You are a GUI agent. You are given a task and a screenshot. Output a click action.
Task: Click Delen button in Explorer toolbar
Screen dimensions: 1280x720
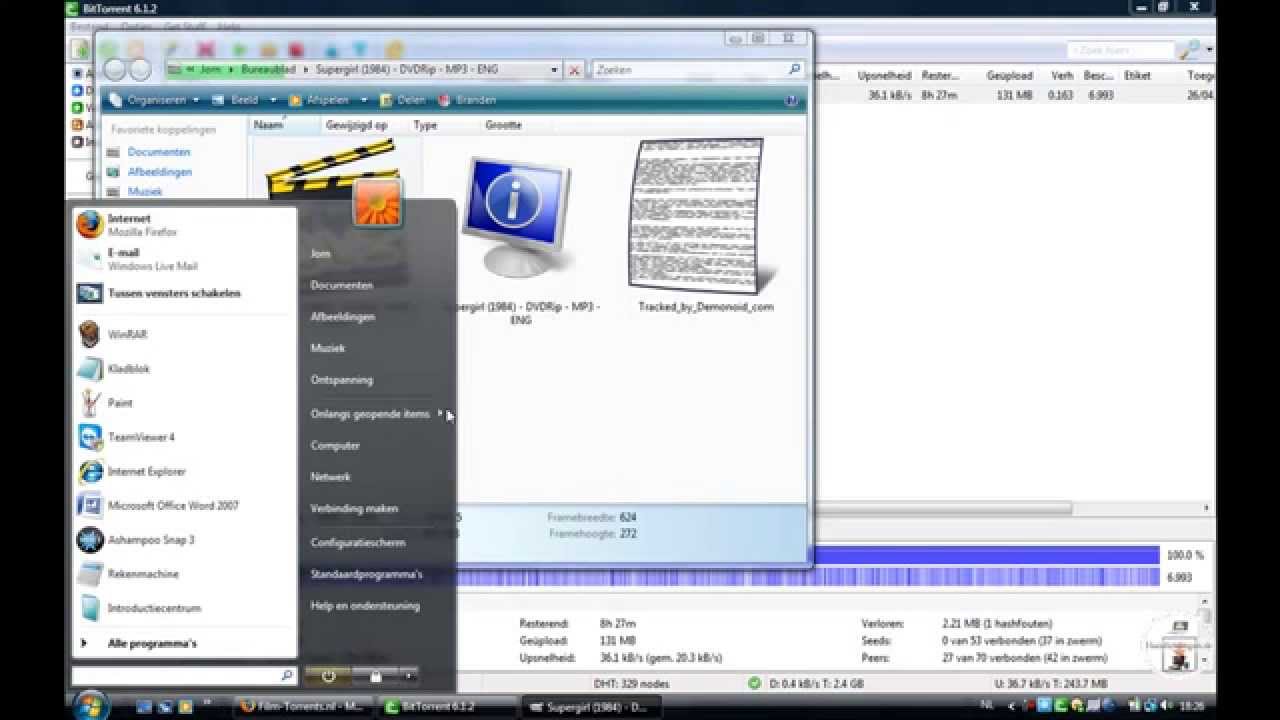tap(401, 100)
